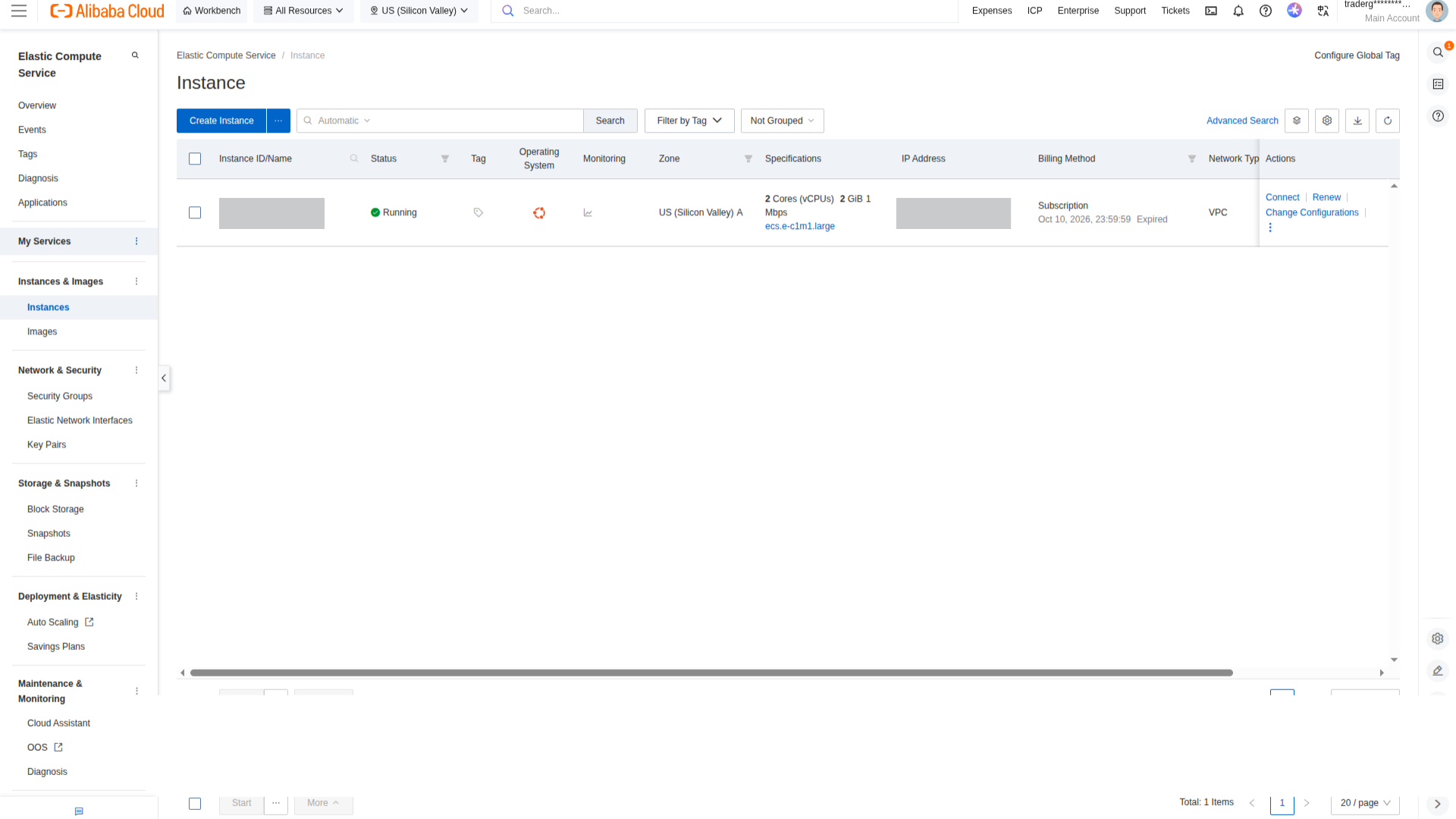The height and width of the screenshot is (819, 1456).
Task: Open more instance actions vertical dots
Action: 1270,227
